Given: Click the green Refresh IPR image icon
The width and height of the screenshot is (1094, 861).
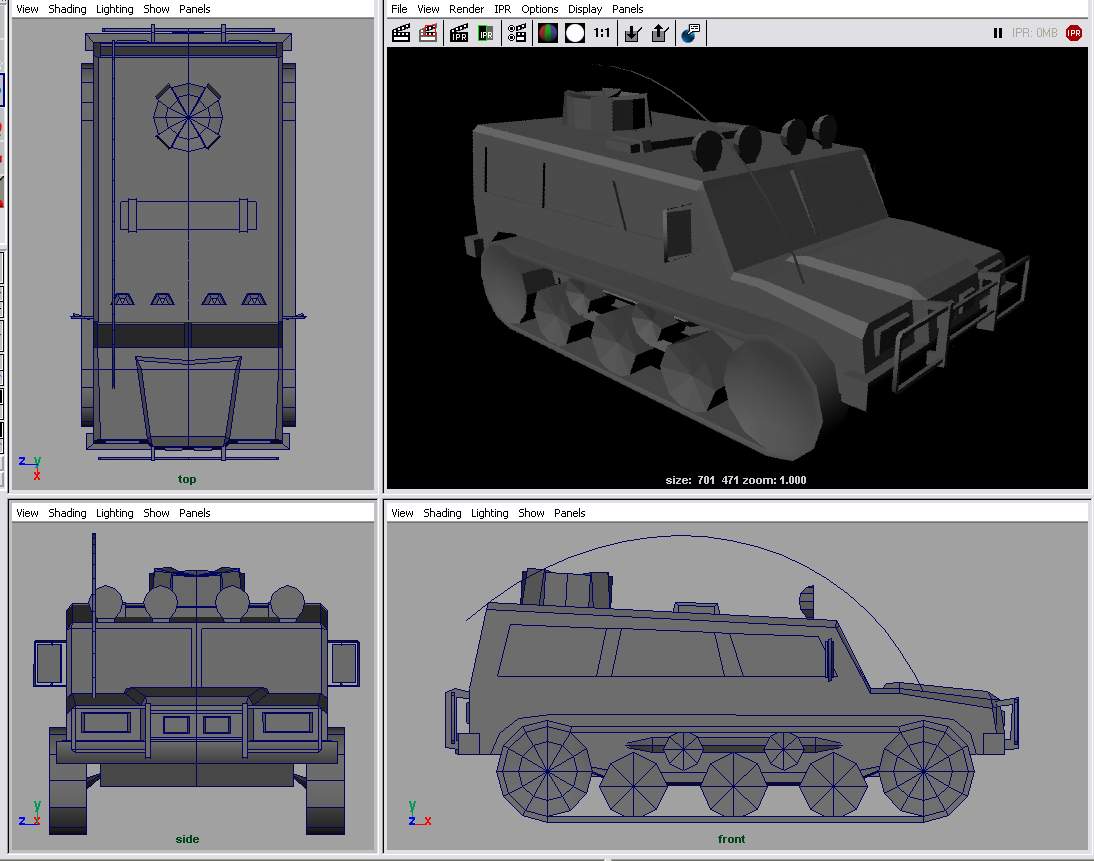Looking at the screenshot, I should tap(486, 33).
